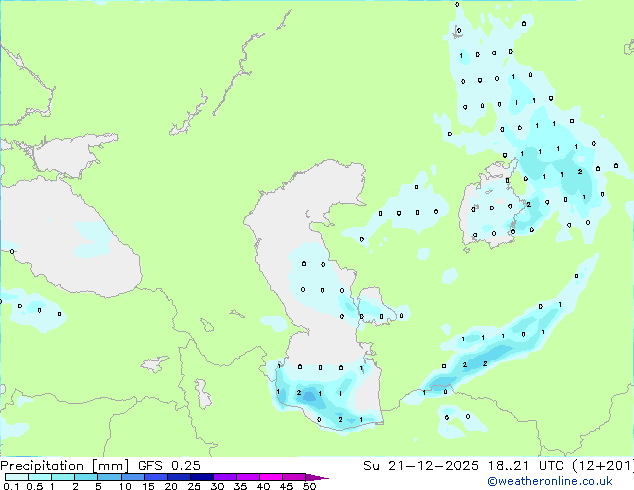The width and height of the screenshot is (634, 490).
Task: Click the 'GFS 0.25' model label
Action: pyautogui.click(x=169, y=466)
